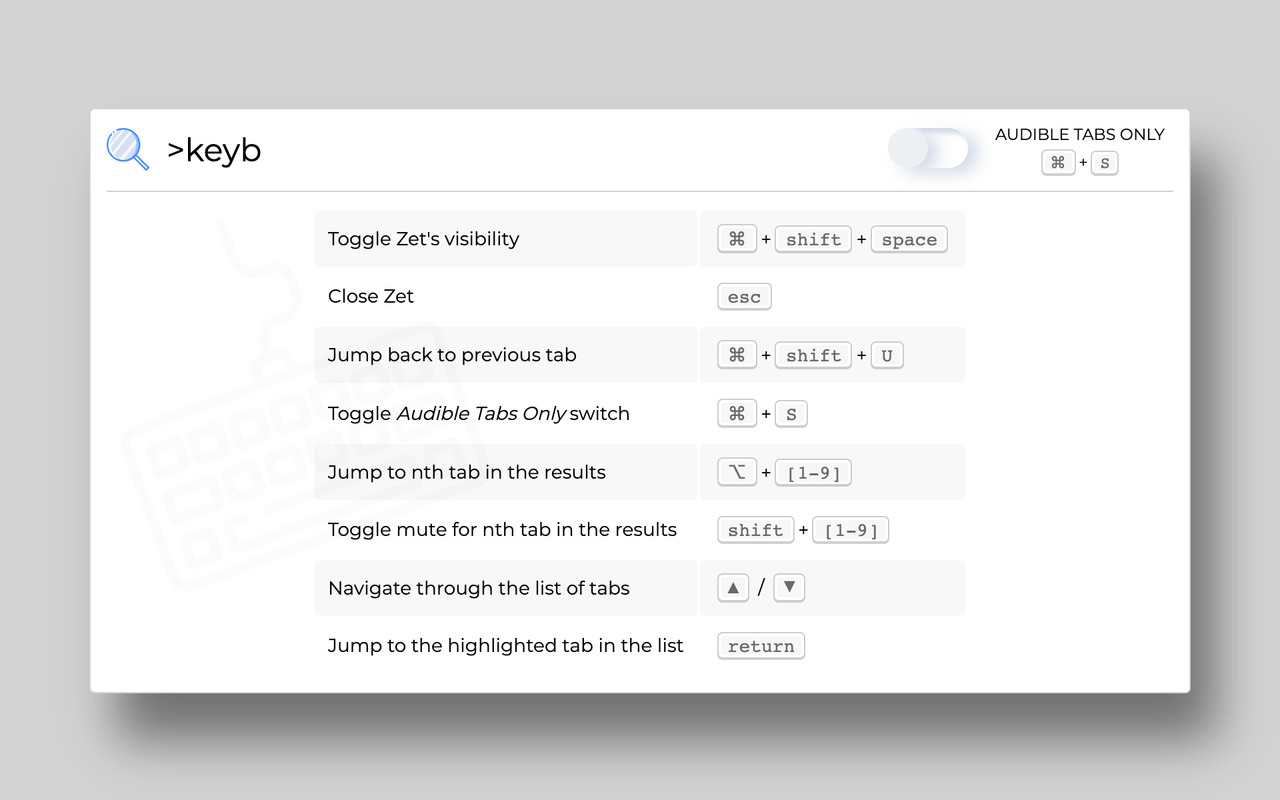
Task: Click the option key symbol badge
Action: [737, 472]
